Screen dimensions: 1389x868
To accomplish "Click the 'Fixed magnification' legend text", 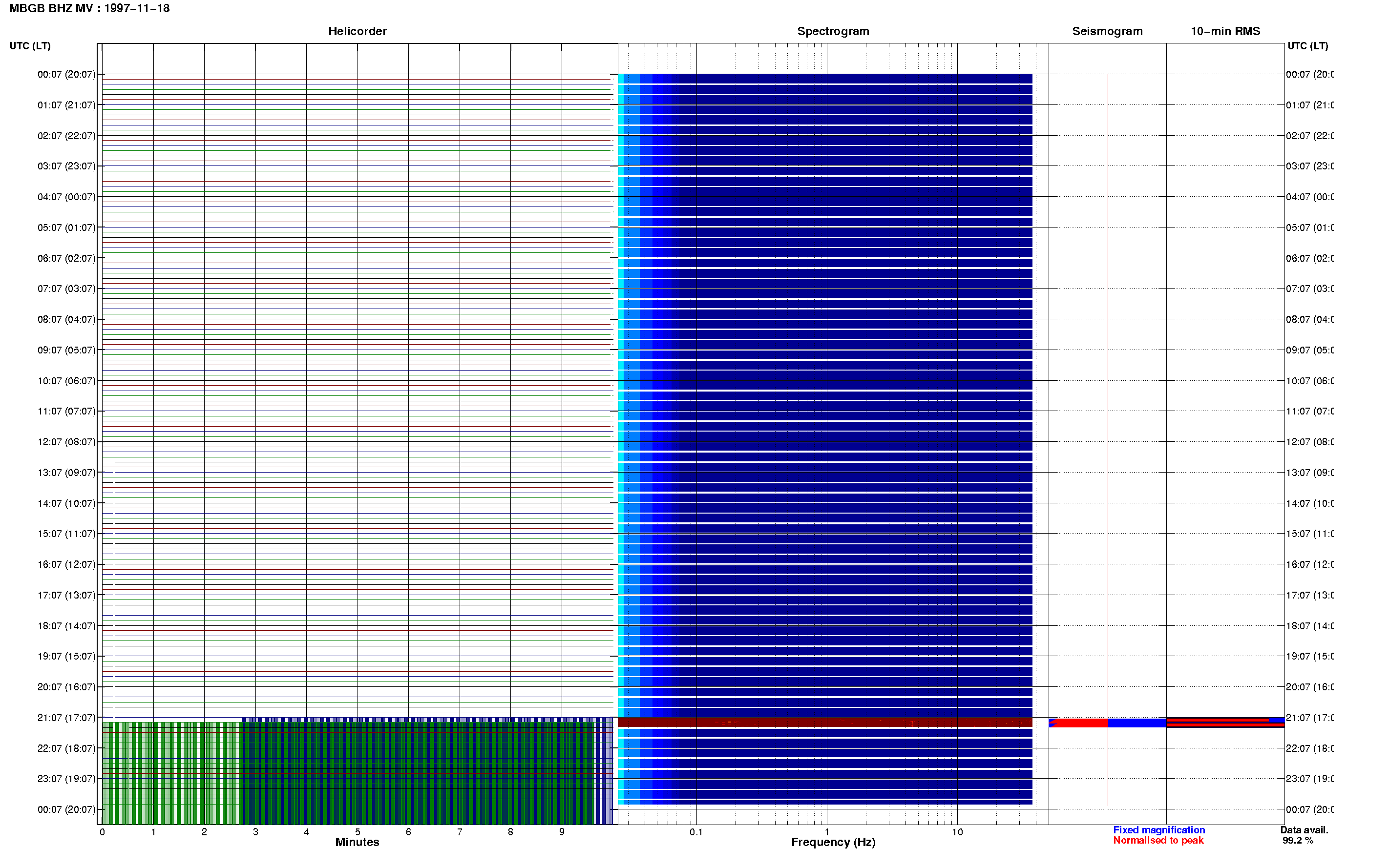I will tap(1159, 830).
